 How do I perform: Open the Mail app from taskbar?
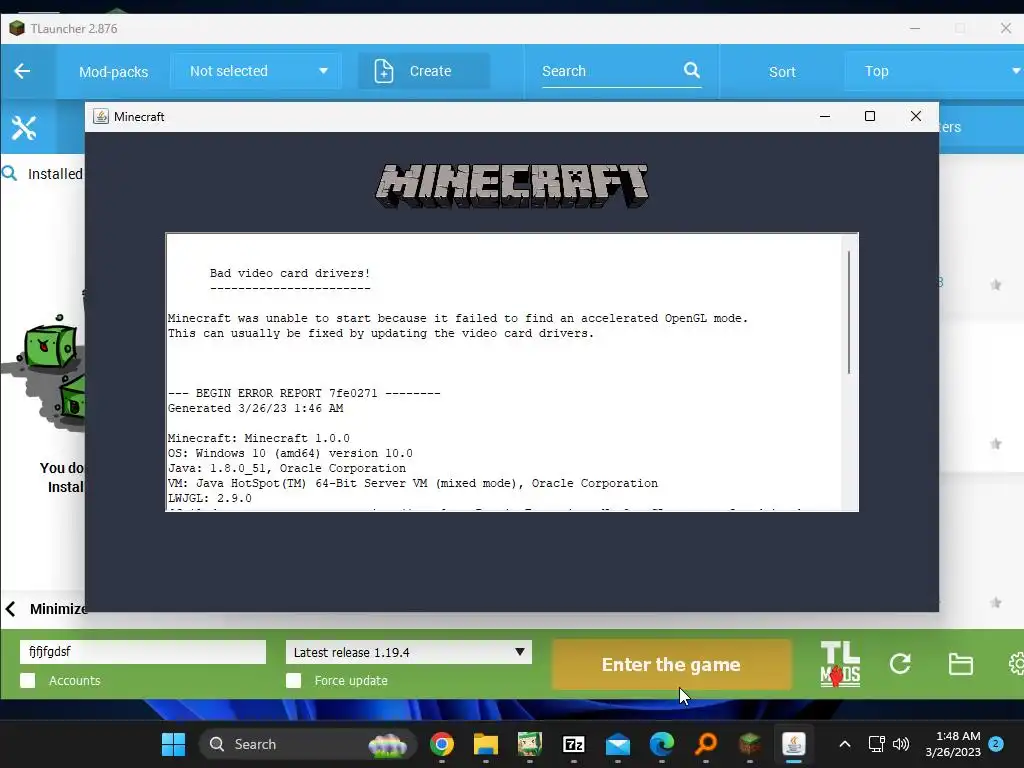[x=618, y=744]
